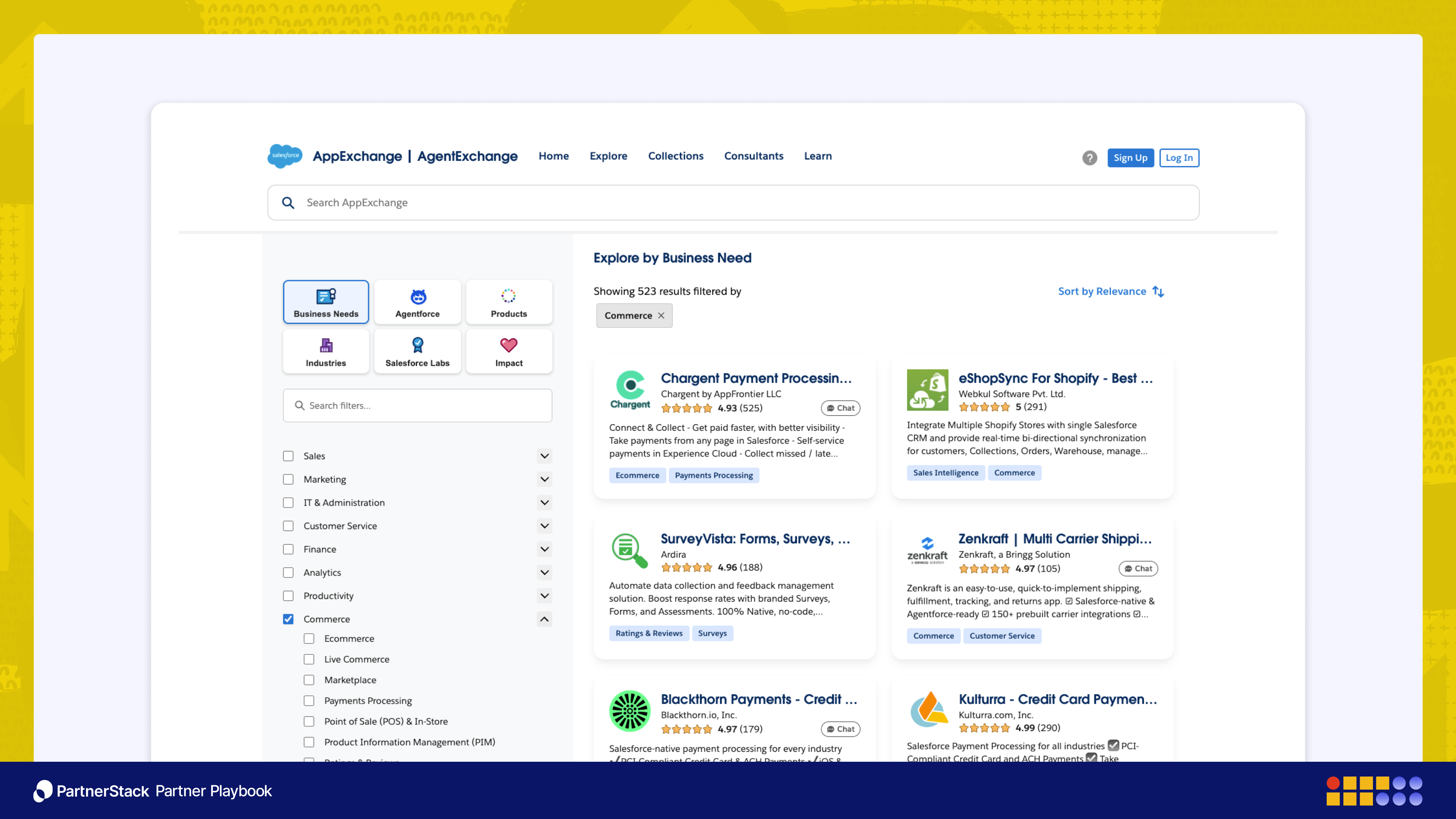Open the Zenkraft Multi Carrier Shipping title
The image size is (1456, 819).
(1055, 539)
